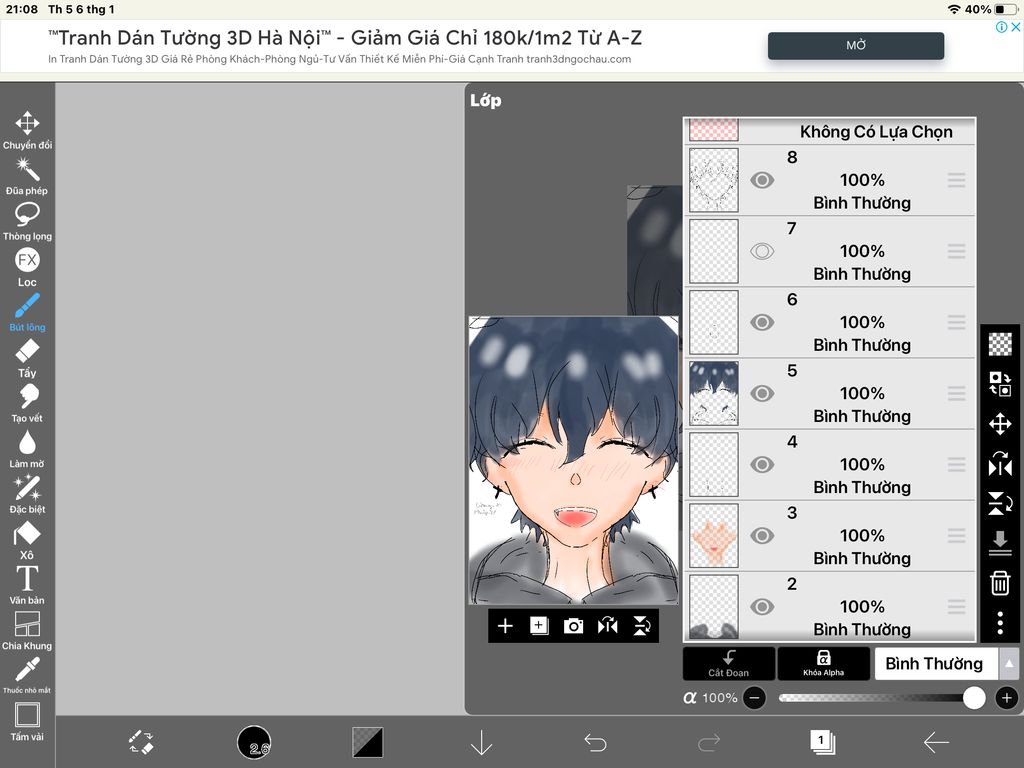This screenshot has height=768, width=1024.
Task: Click the horizontal mirror icon in right panel
Action: click(1000, 464)
